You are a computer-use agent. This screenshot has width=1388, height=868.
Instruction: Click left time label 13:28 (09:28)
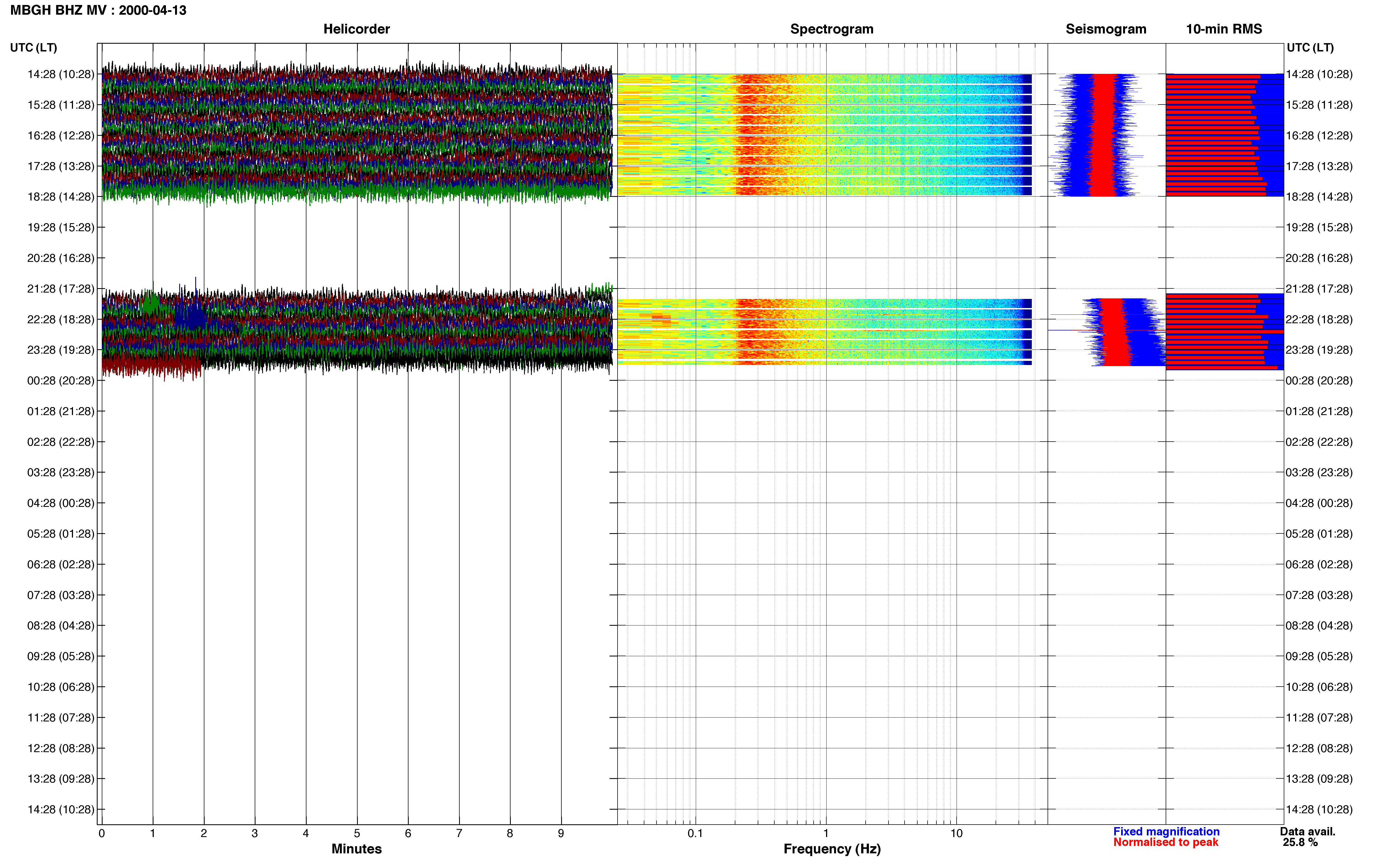(x=61, y=778)
